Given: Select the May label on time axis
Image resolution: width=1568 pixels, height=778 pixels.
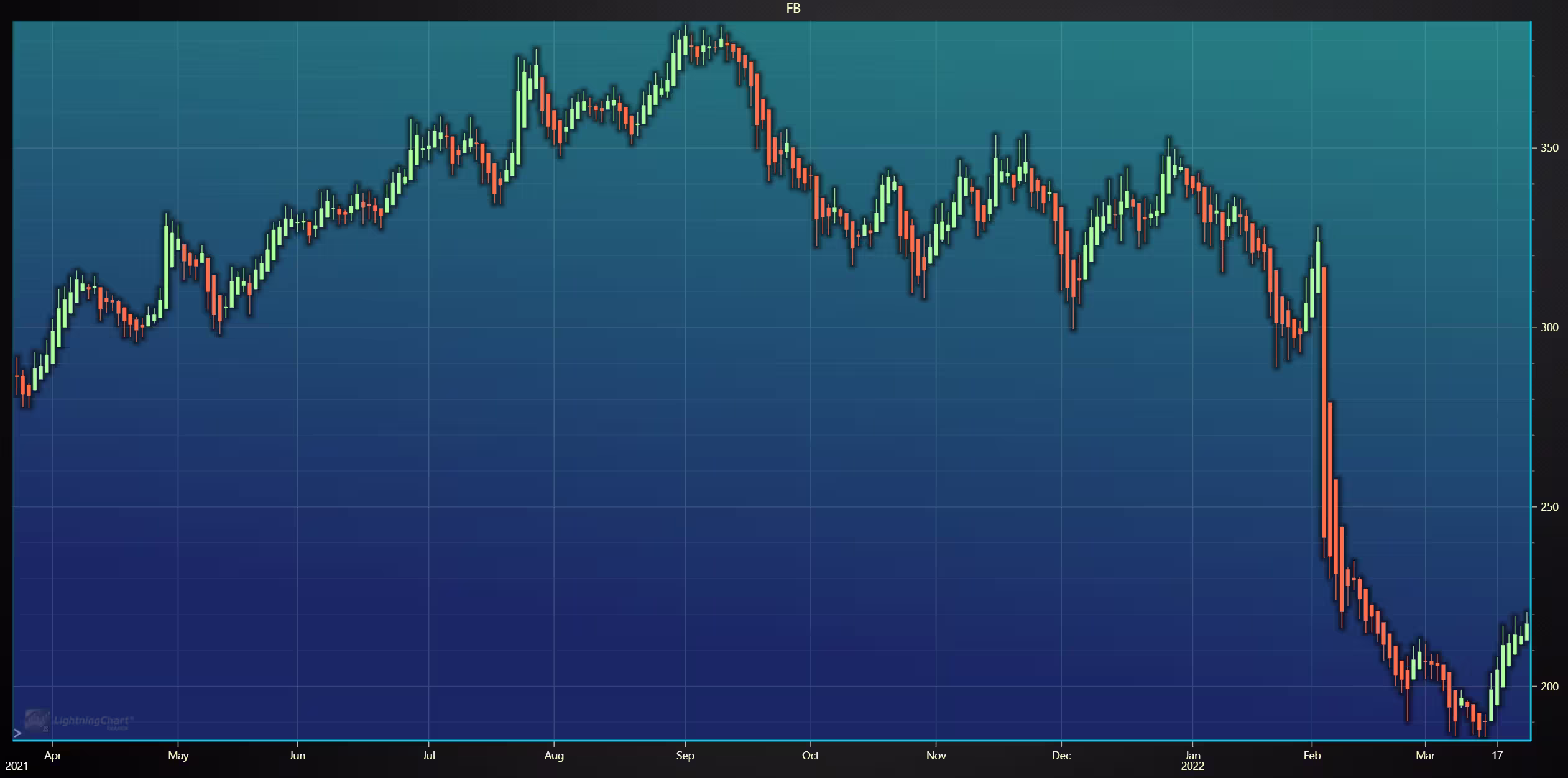Looking at the screenshot, I should [x=178, y=756].
